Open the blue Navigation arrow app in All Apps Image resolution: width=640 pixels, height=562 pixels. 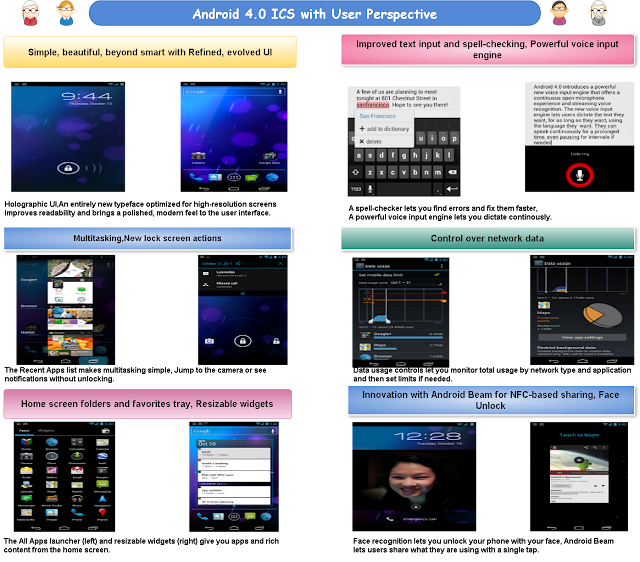pos(102,499)
